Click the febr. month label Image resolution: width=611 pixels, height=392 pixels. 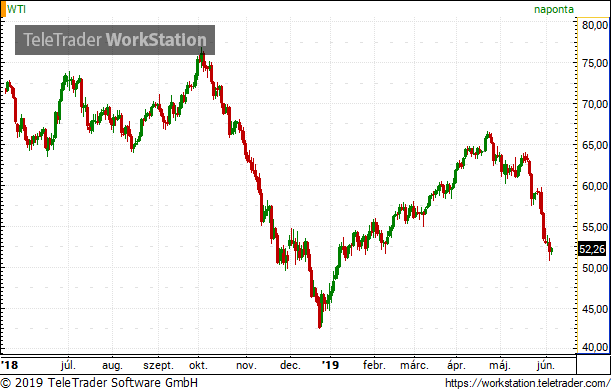point(374,366)
